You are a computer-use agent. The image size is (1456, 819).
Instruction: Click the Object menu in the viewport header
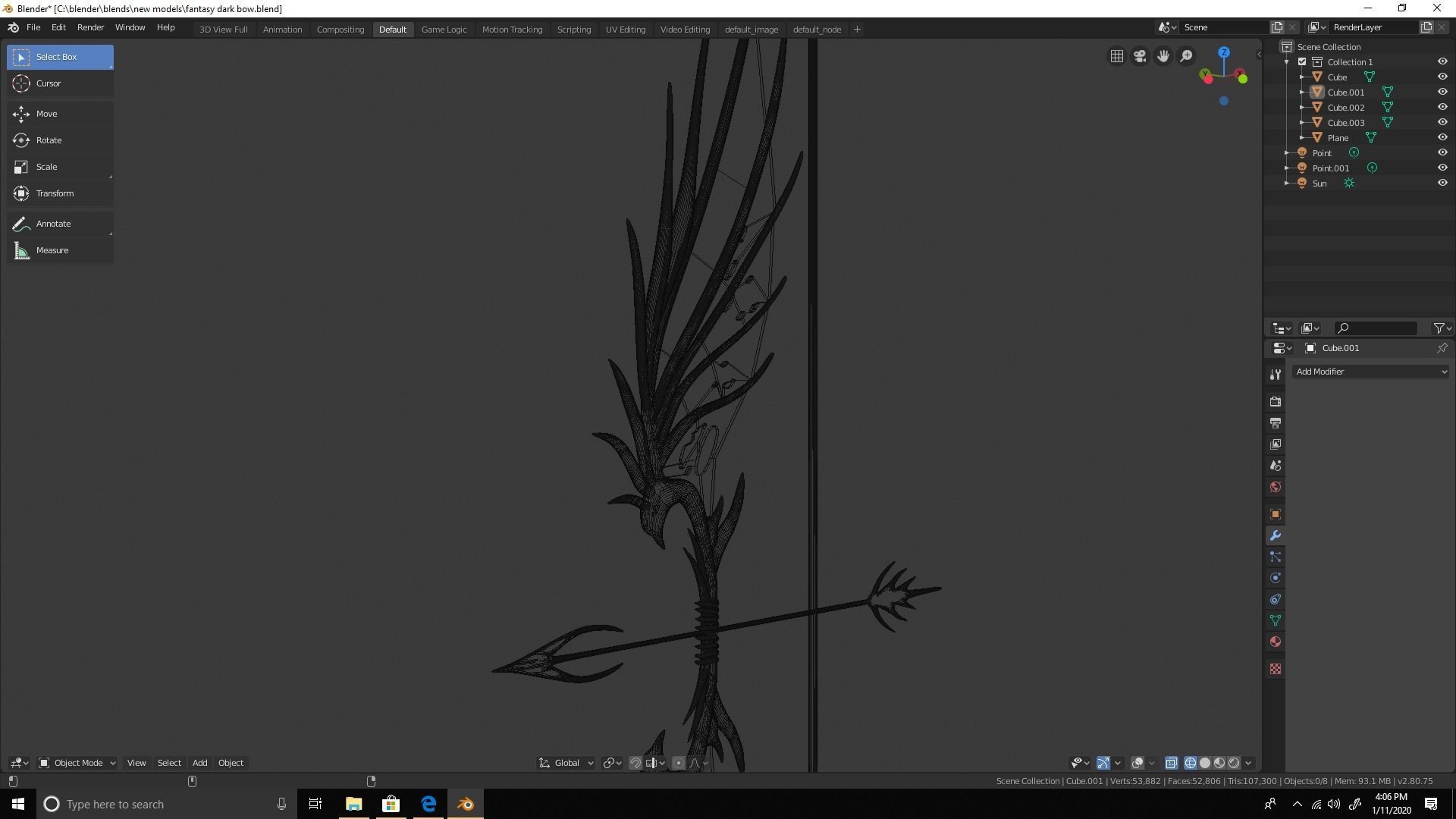231,763
